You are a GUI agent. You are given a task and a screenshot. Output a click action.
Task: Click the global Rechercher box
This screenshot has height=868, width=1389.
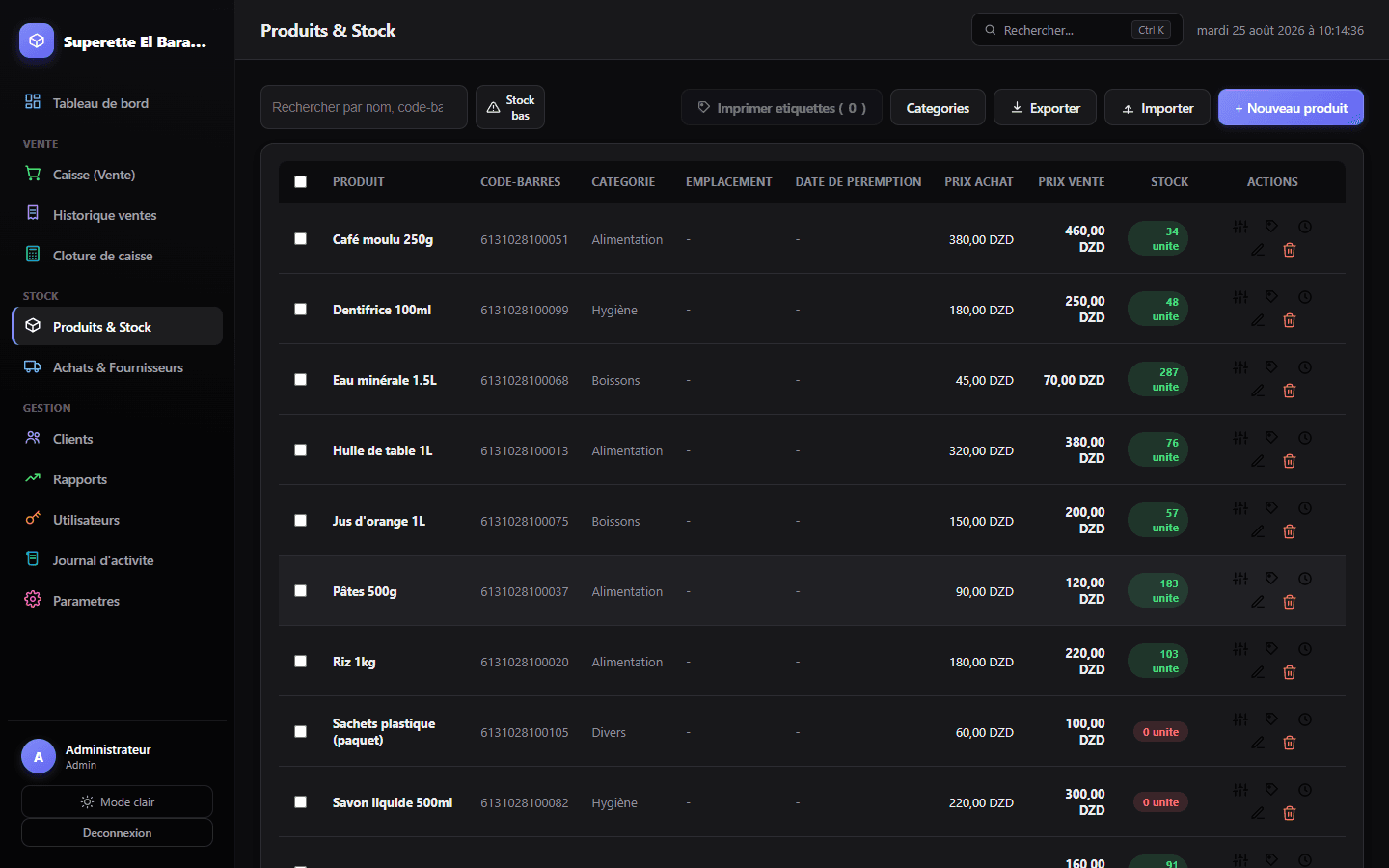coord(1076,30)
